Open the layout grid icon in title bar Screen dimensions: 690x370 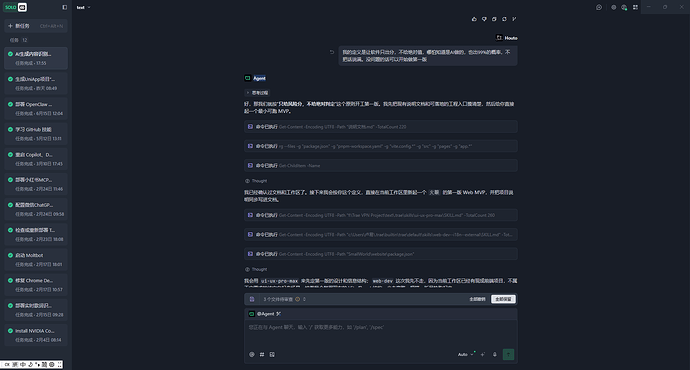click(x=635, y=7)
